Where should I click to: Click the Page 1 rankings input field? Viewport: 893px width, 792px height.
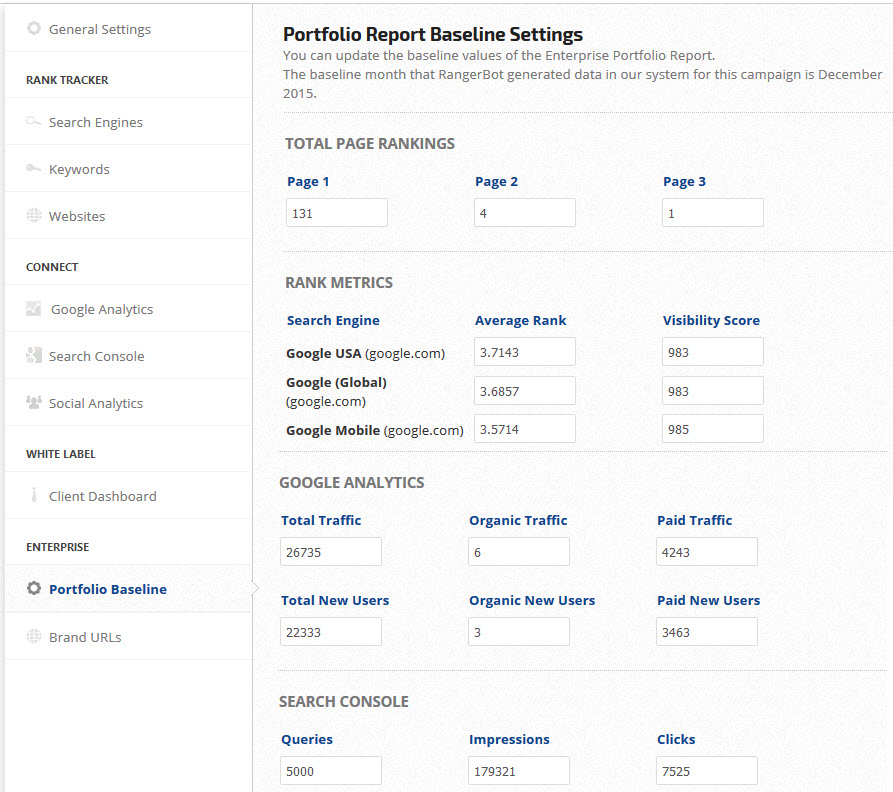(x=336, y=213)
